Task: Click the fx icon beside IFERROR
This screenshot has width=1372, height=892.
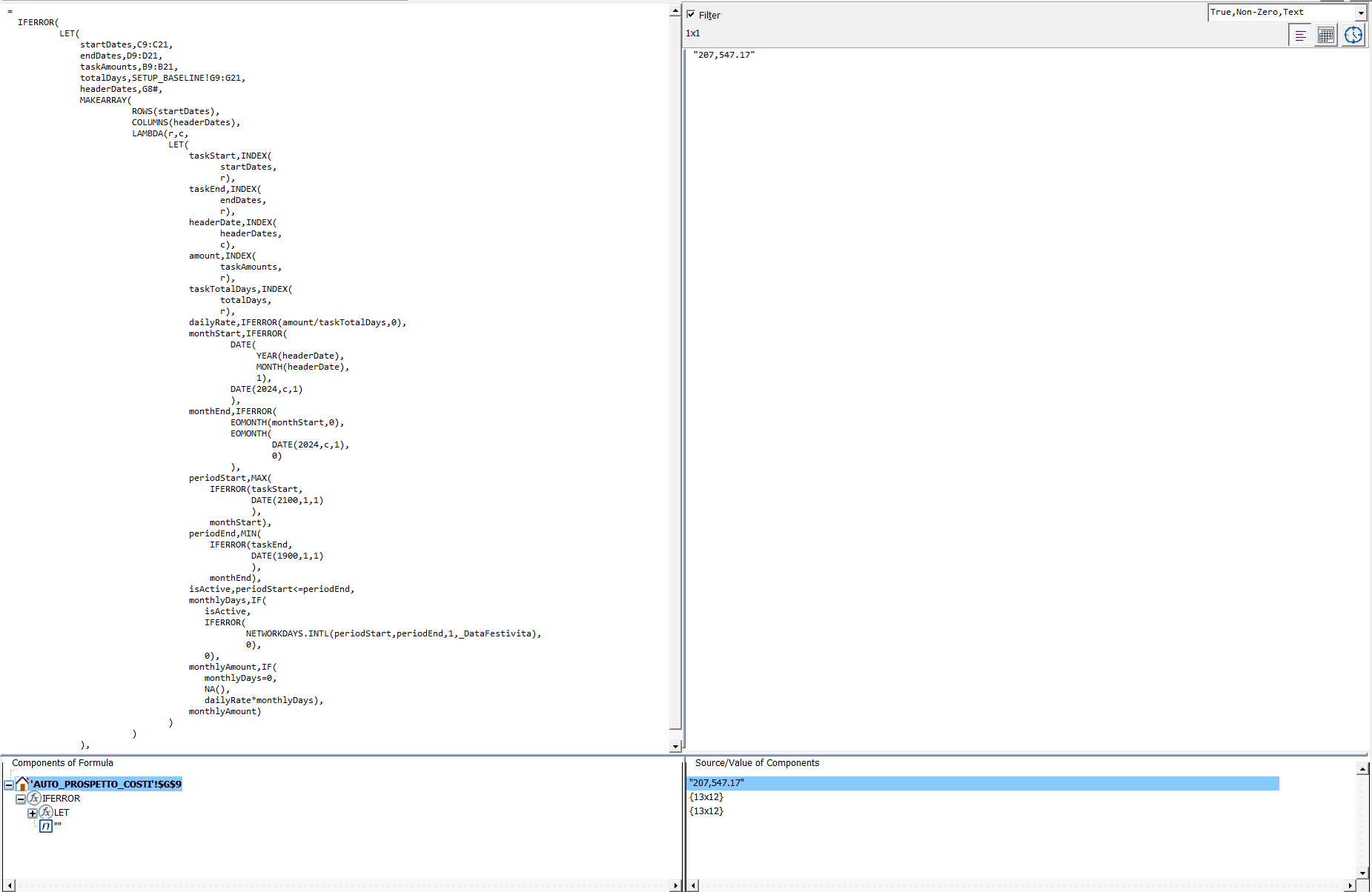Action: (x=34, y=798)
